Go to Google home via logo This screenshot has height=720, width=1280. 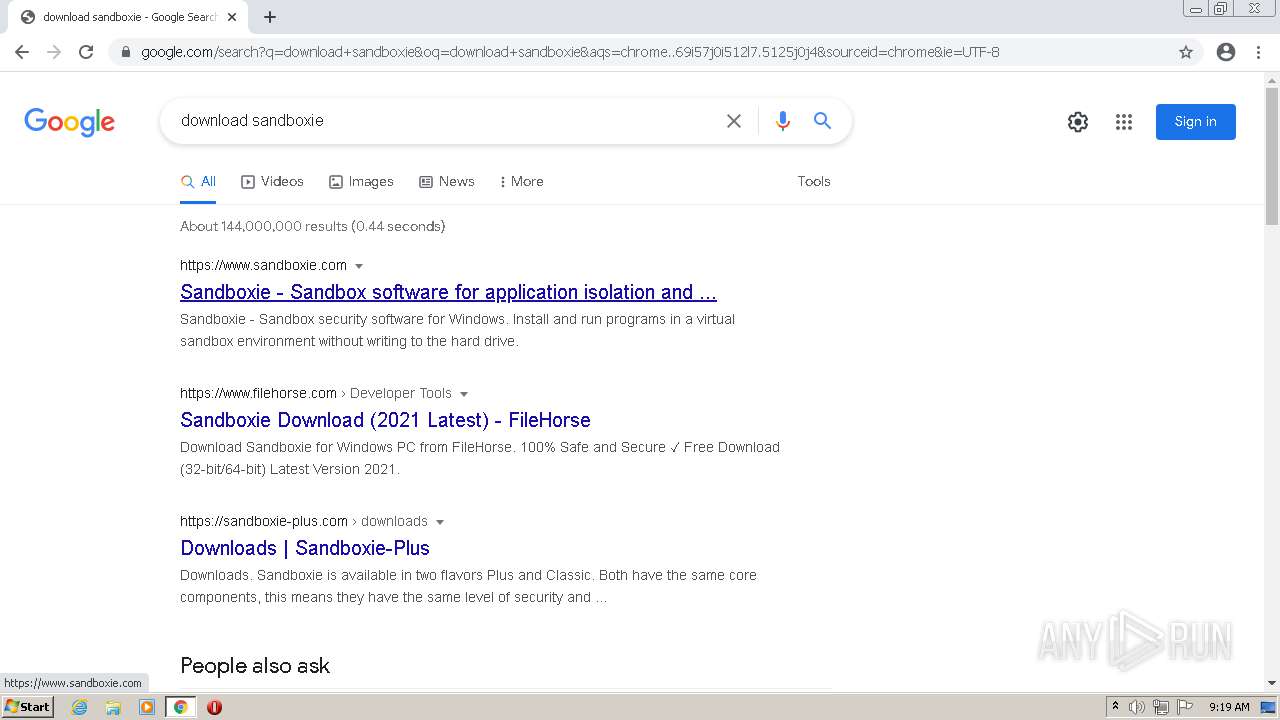(70, 122)
